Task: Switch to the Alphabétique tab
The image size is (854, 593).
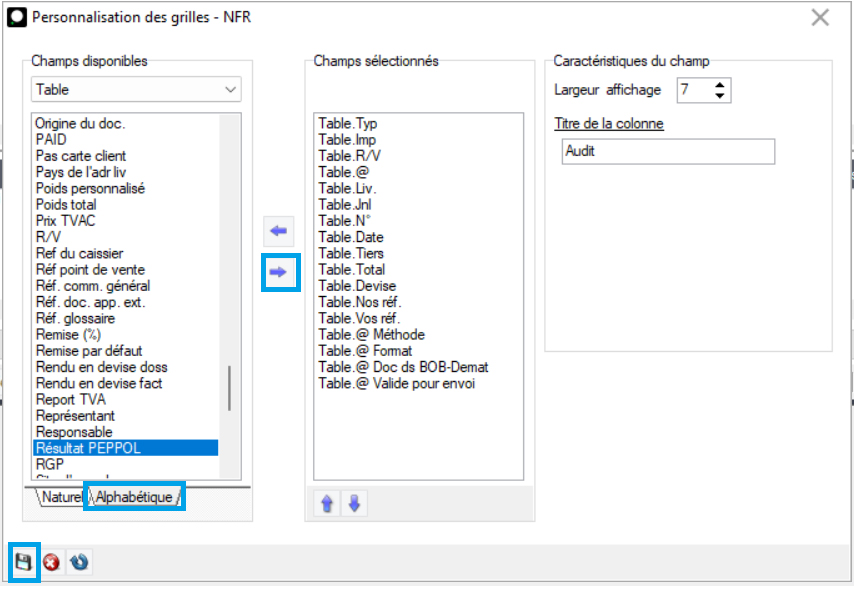Action: pos(134,497)
